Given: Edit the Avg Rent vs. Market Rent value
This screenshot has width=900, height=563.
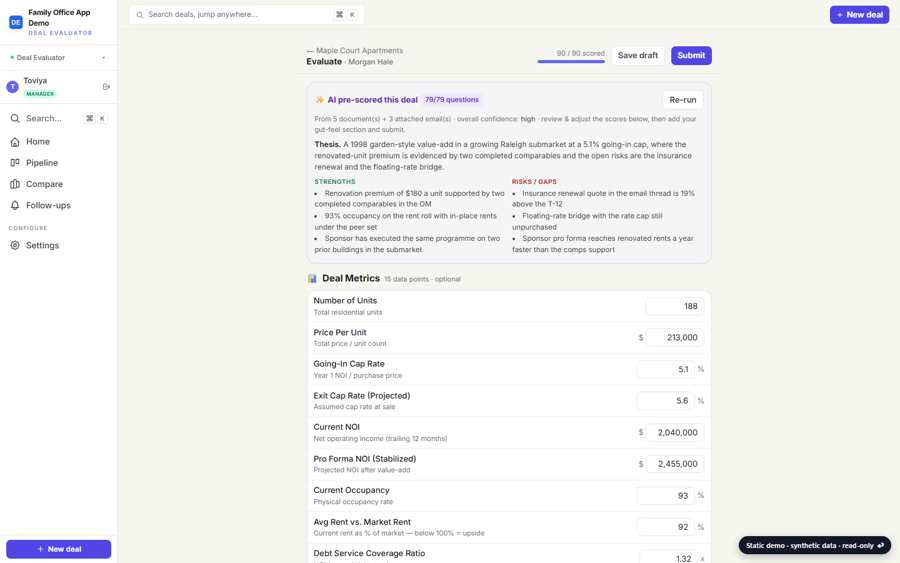Looking at the screenshot, I should click(x=665, y=527).
